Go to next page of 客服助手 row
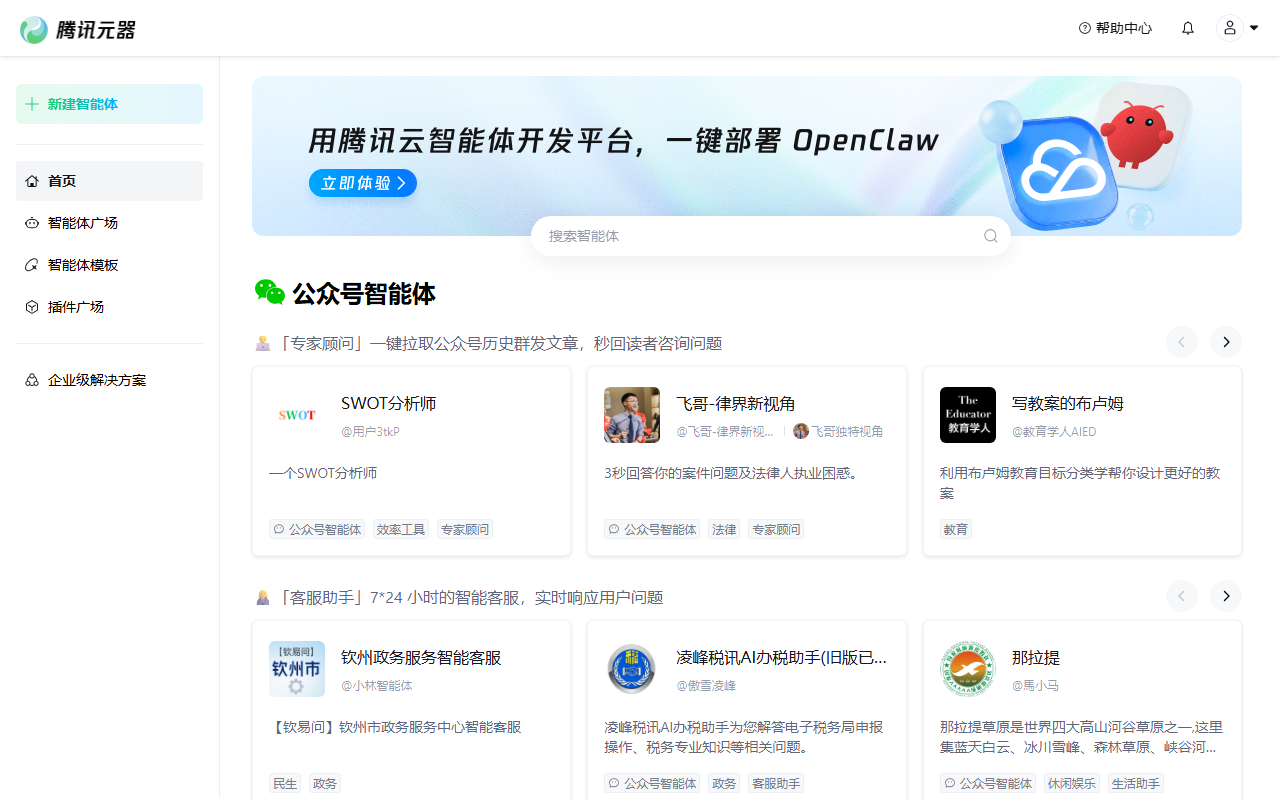Viewport: 1280px width, 800px height. click(x=1226, y=596)
